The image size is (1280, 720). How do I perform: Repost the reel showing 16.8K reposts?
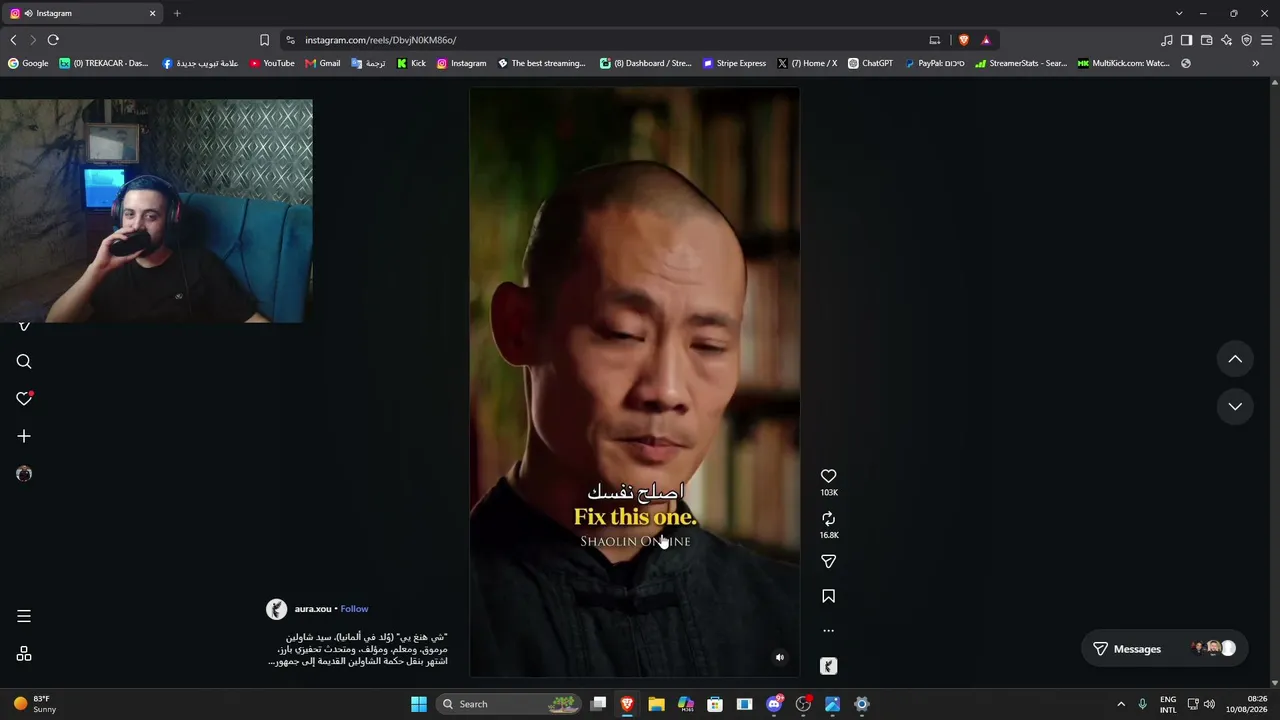(828, 519)
